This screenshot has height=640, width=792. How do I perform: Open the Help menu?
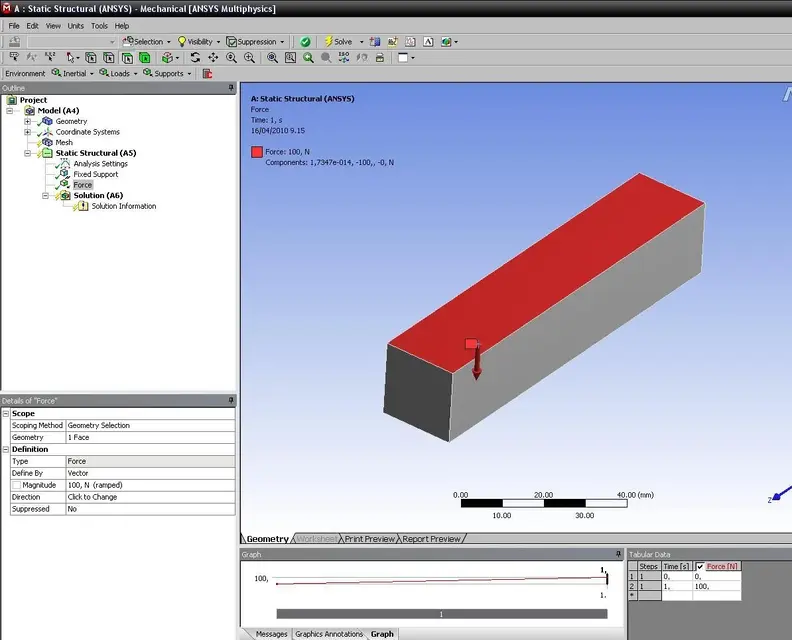tap(122, 26)
